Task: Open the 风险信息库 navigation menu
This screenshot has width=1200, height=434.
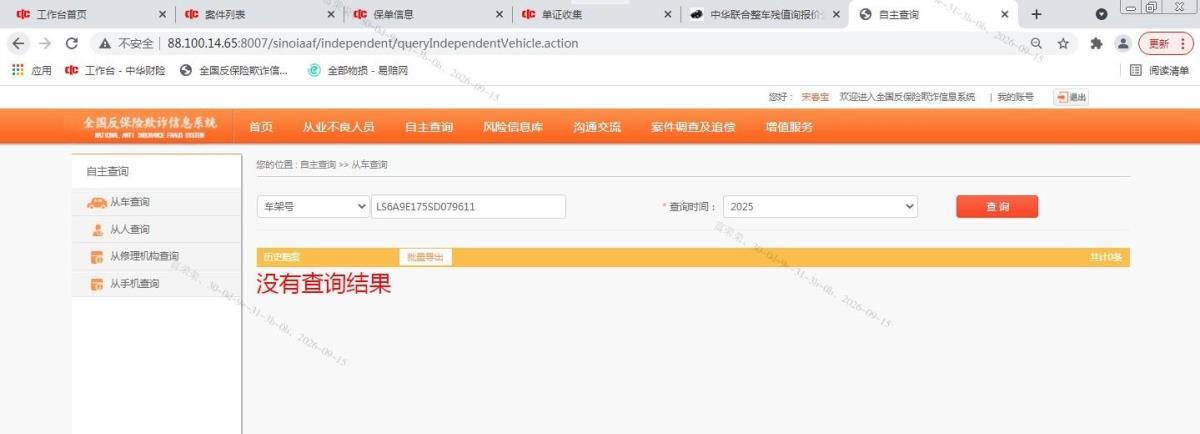Action: pyautogui.click(x=513, y=127)
